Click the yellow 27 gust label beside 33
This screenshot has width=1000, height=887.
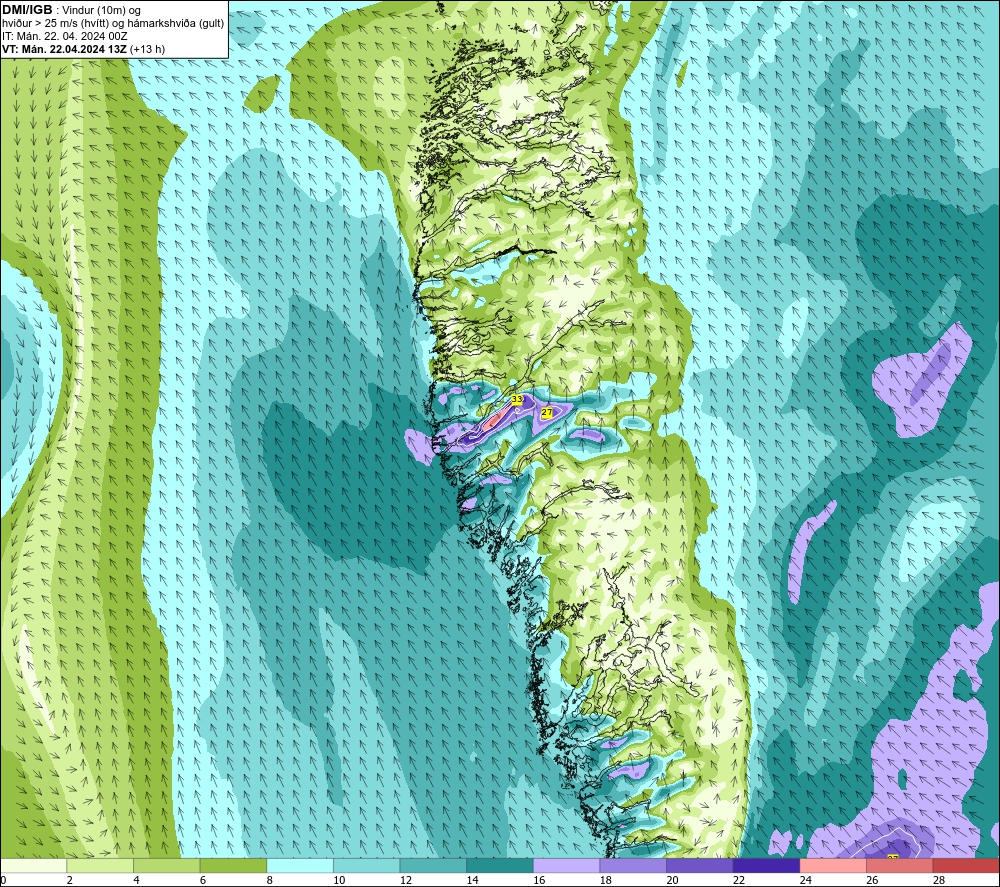[x=547, y=413]
